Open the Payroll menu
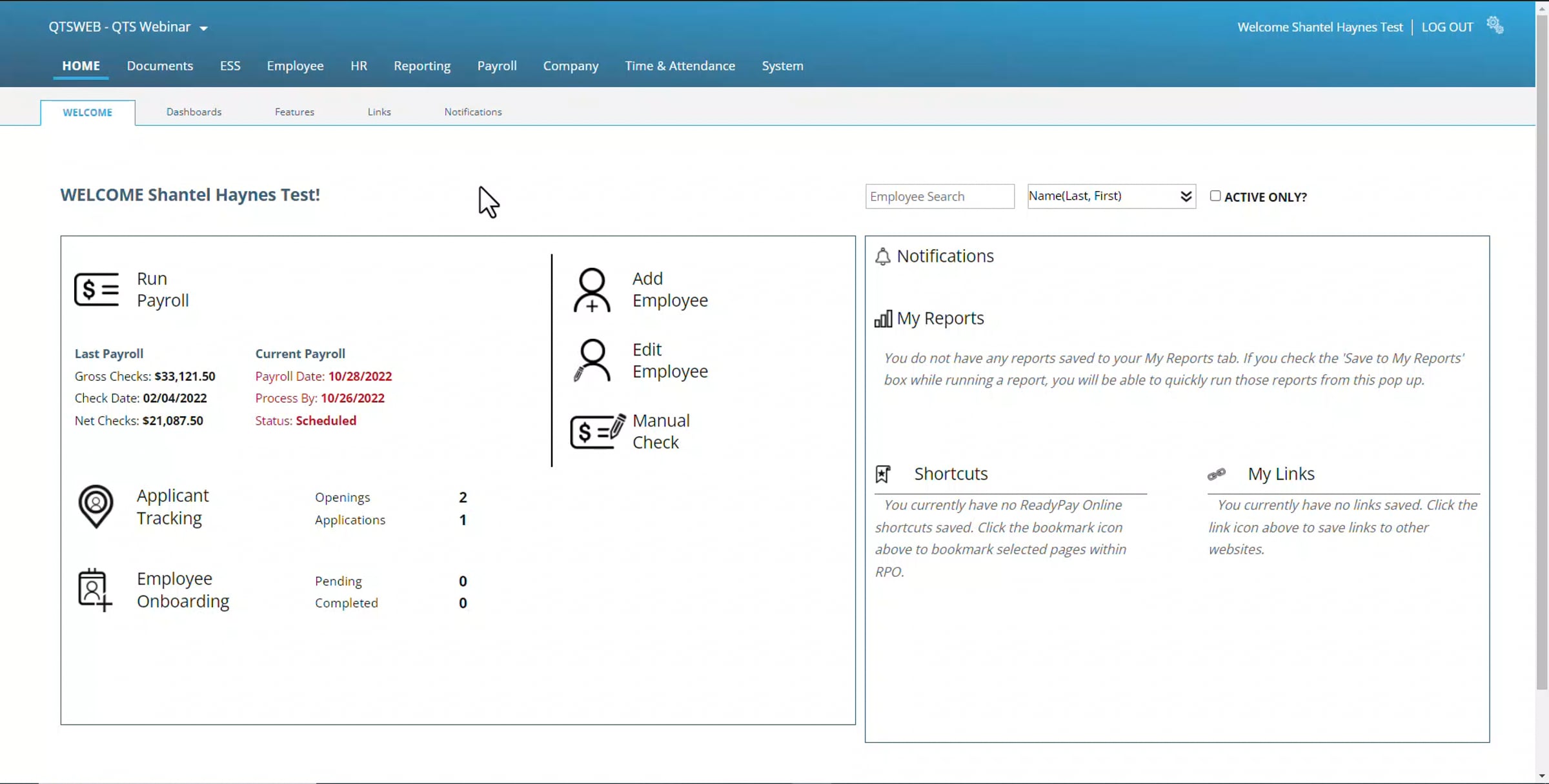 [496, 66]
